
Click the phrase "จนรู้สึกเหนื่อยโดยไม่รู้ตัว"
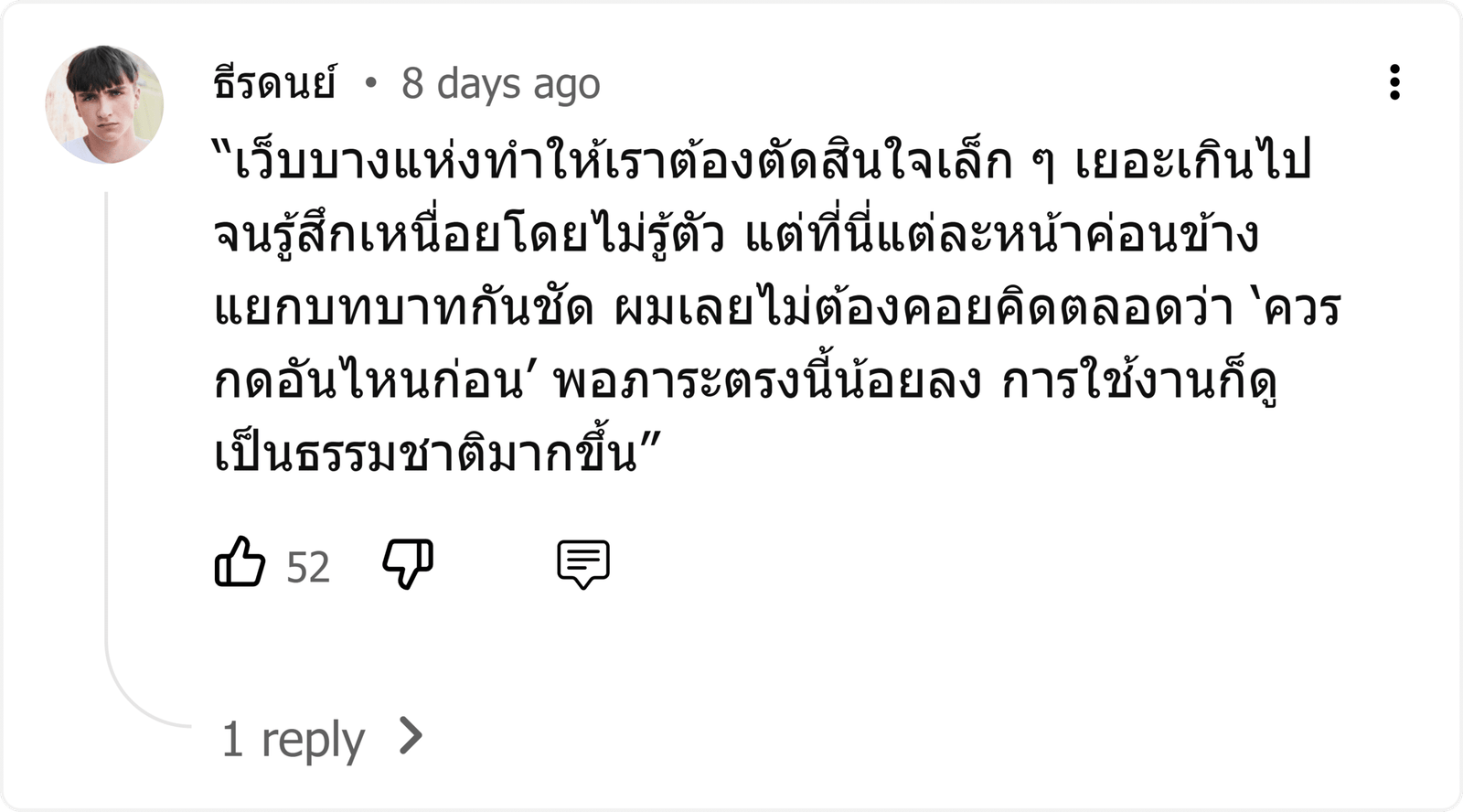pyautogui.click(x=468, y=236)
